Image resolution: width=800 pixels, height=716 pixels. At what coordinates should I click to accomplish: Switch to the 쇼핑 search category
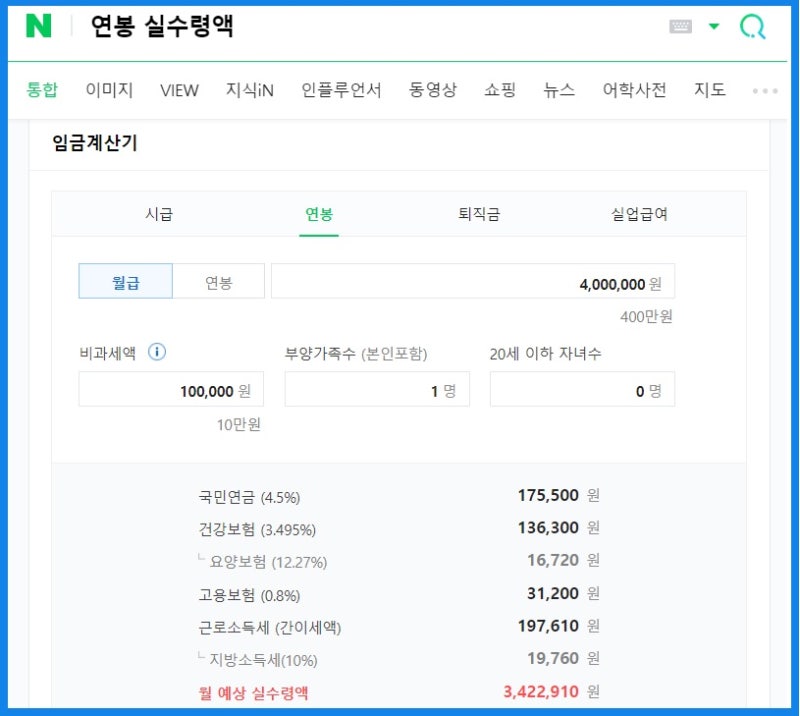coord(500,89)
